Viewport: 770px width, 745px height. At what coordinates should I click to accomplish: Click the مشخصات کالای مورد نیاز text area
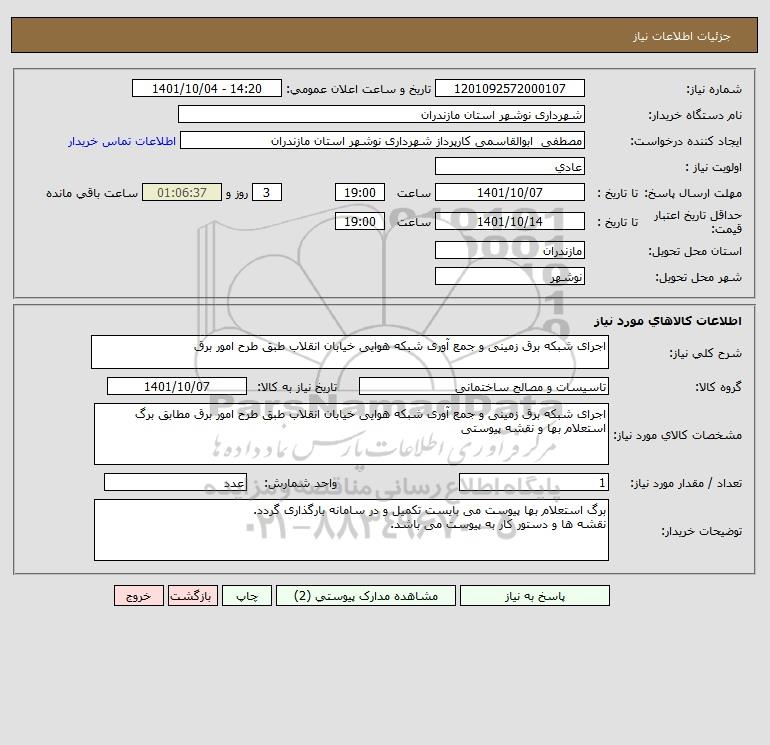pos(351,434)
